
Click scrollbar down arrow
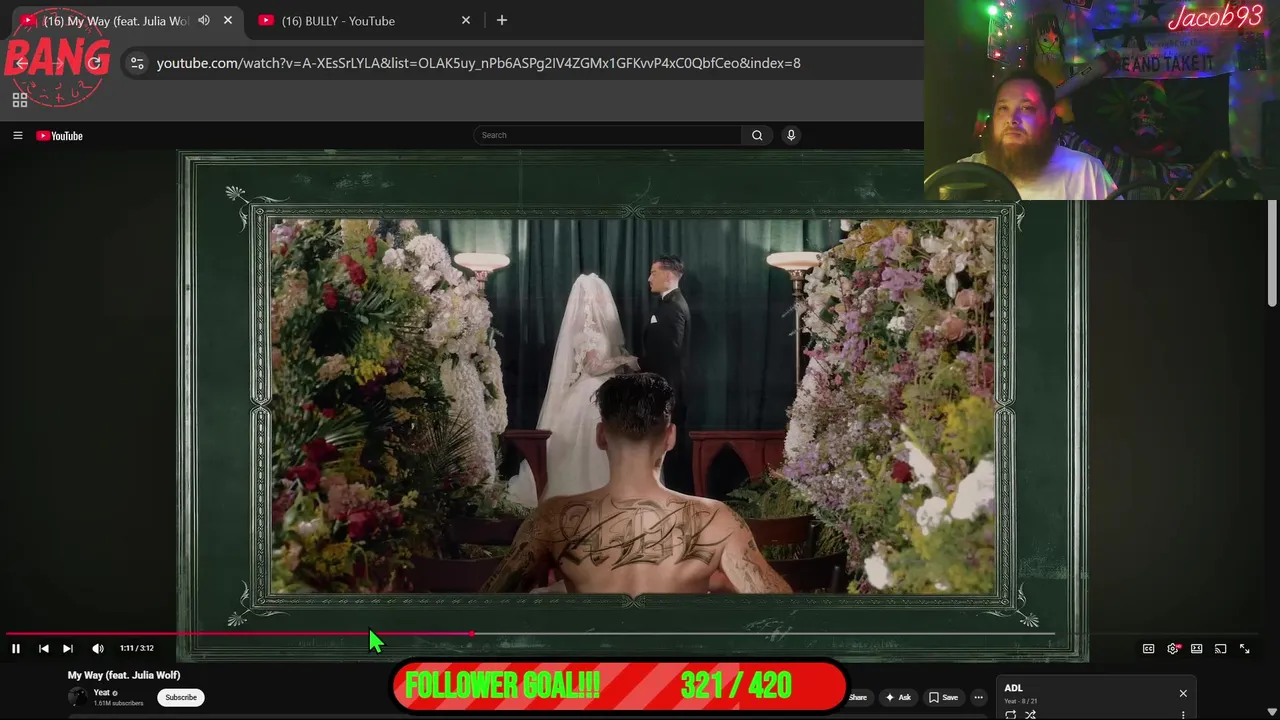point(1272,712)
